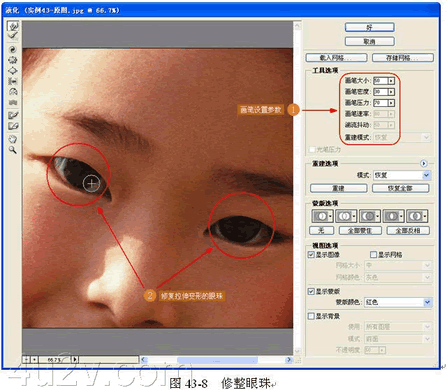Select the Zoom magnifier tool

(x=13, y=150)
